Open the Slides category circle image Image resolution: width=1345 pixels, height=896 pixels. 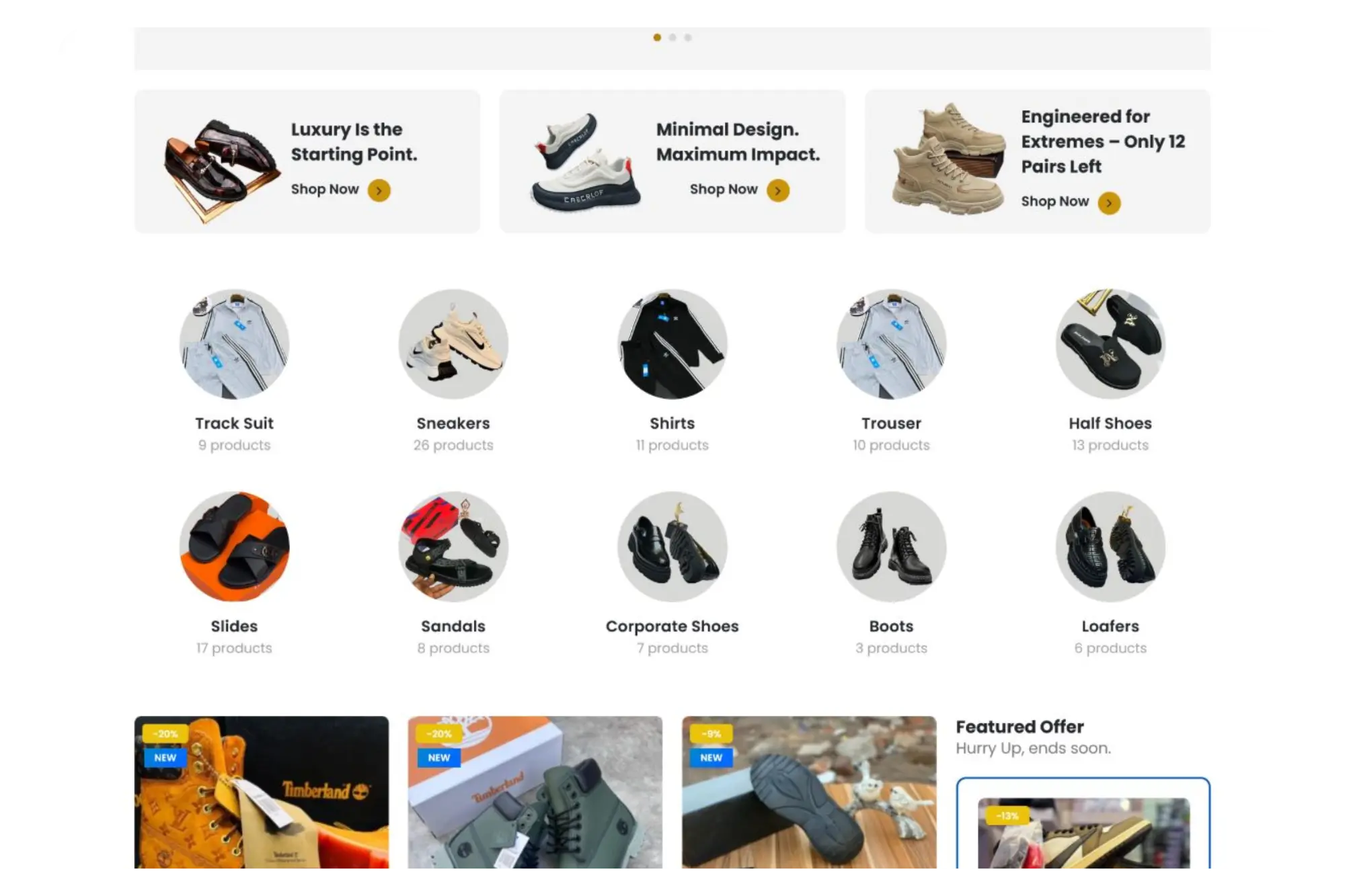pyautogui.click(x=234, y=546)
